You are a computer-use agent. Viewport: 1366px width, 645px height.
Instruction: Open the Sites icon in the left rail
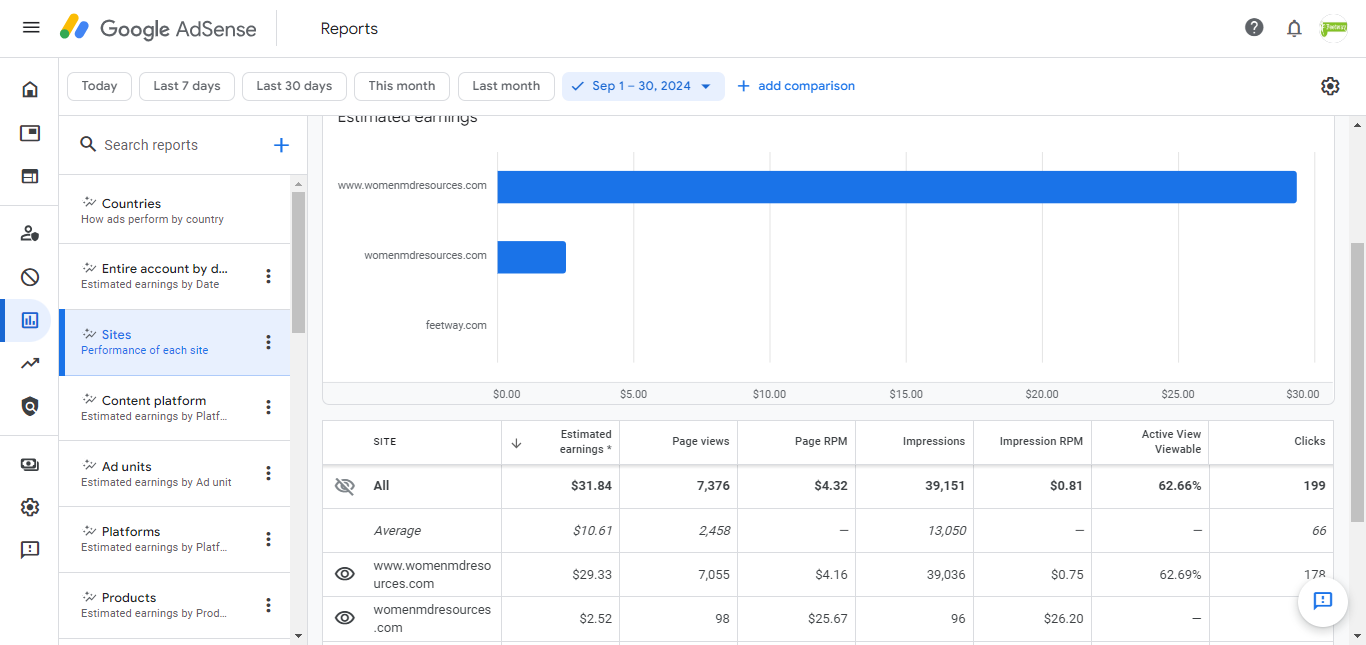(30, 176)
